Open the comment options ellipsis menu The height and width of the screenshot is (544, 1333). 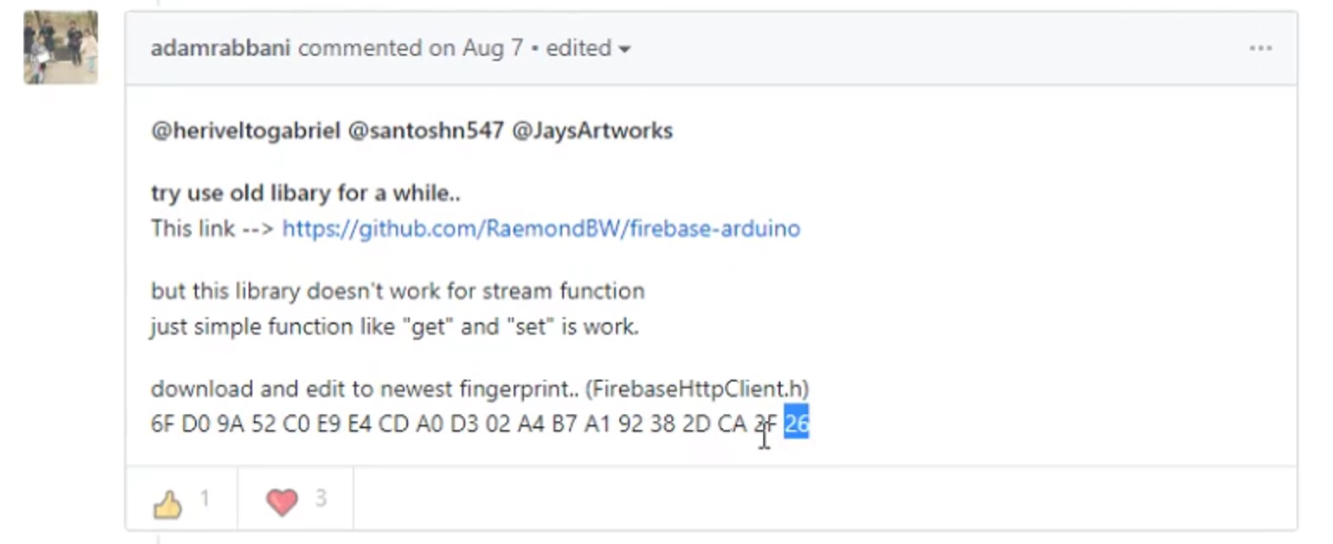(1260, 48)
